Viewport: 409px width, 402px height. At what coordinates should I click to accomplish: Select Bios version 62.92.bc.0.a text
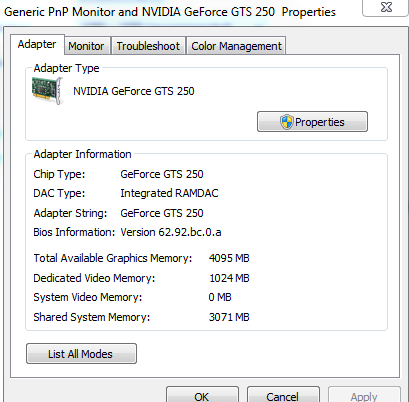pyautogui.click(x=171, y=232)
